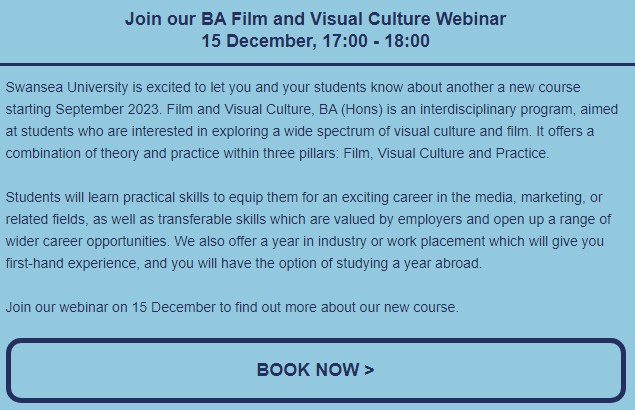Viewport: 635px width, 410px height.
Task: Click Join our webinar on 15 December sentence
Action: point(232,307)
